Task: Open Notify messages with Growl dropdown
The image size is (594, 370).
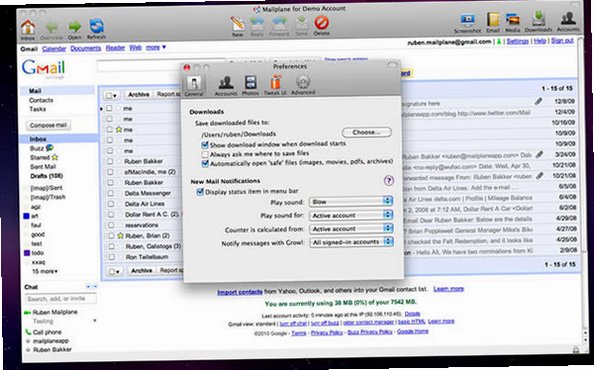Action: pyautogui.click(x=352, y=242)
